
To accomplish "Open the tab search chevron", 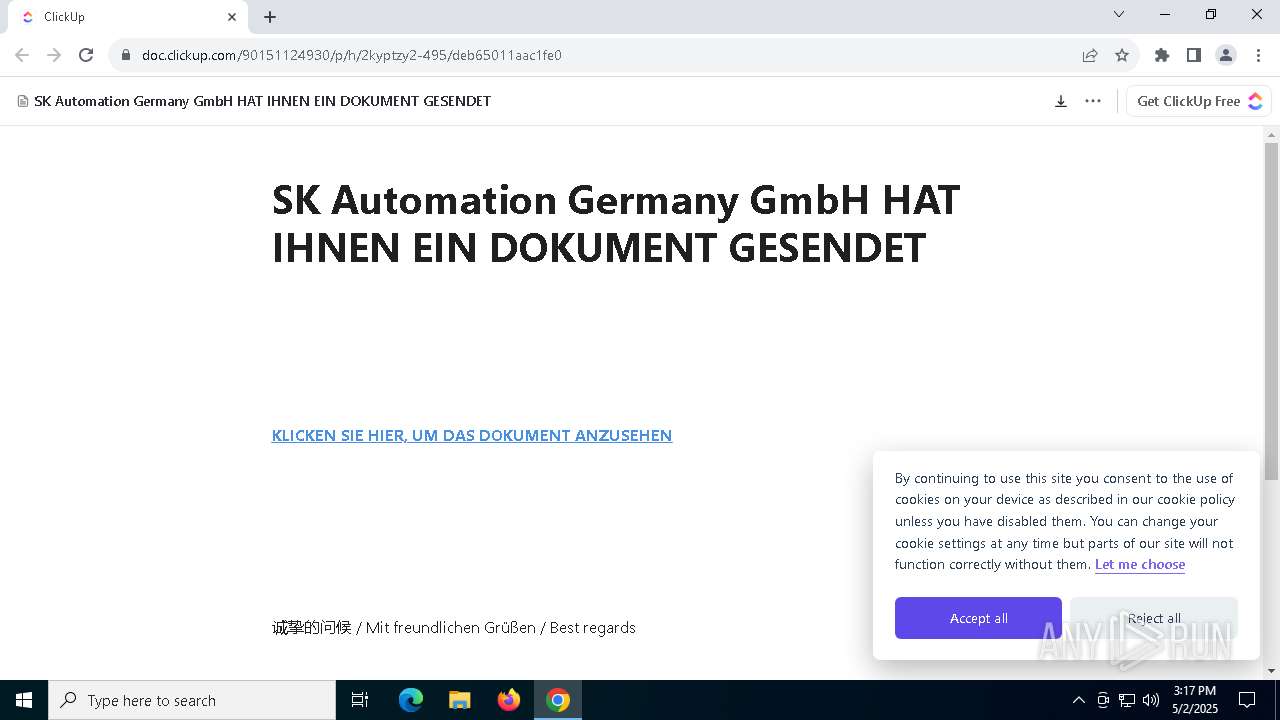I will (1119, 14).
